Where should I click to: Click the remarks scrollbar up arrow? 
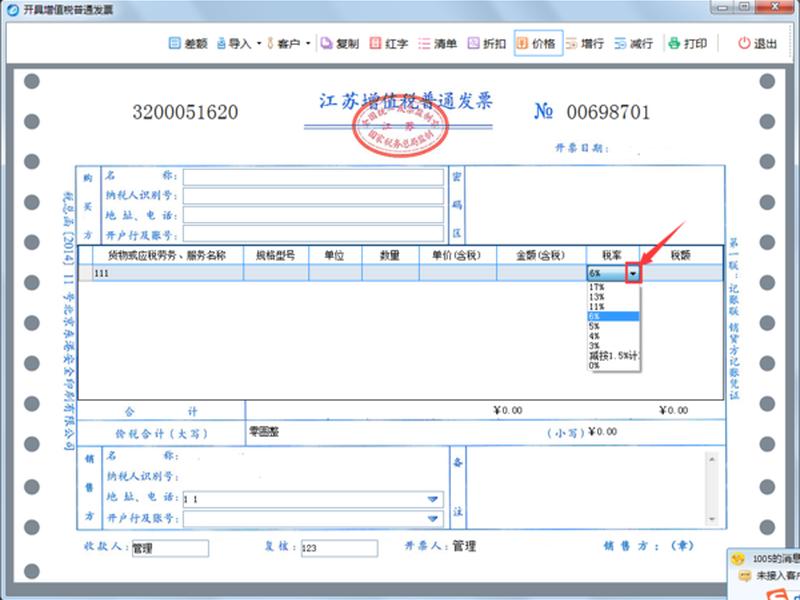(x=712, y=459)
